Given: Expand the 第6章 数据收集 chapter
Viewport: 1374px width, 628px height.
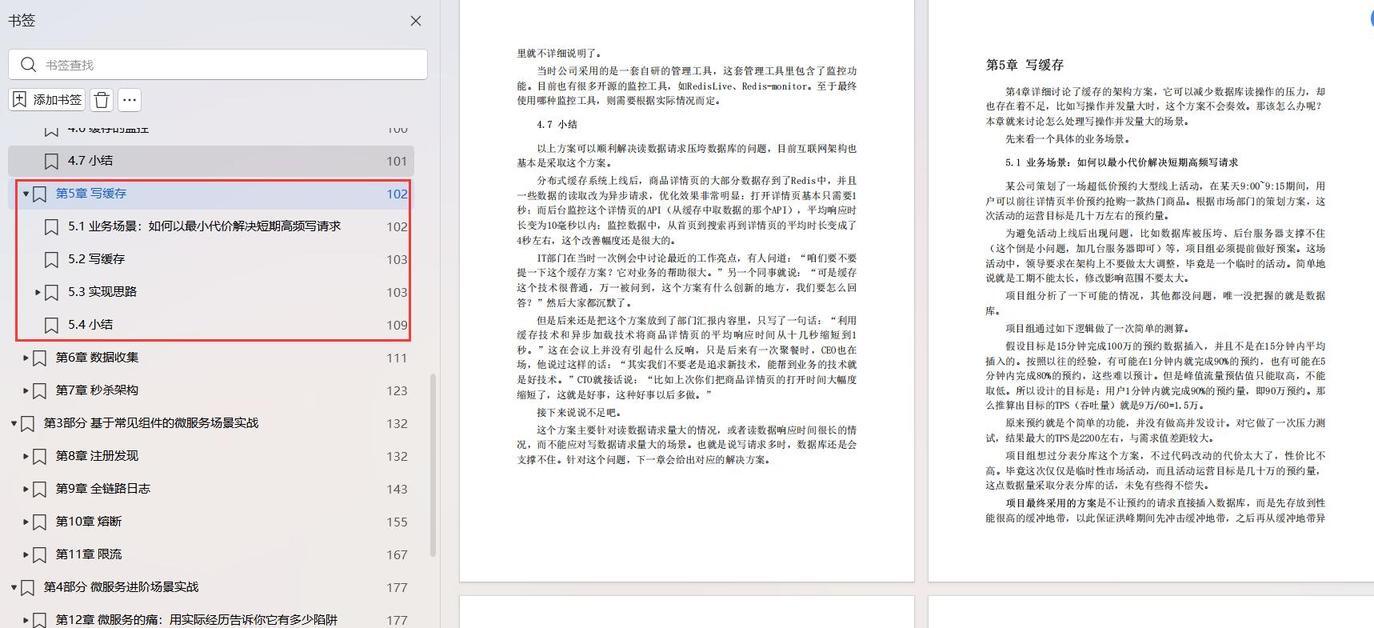Looking at the screenshot, I should tap(26, 358).
